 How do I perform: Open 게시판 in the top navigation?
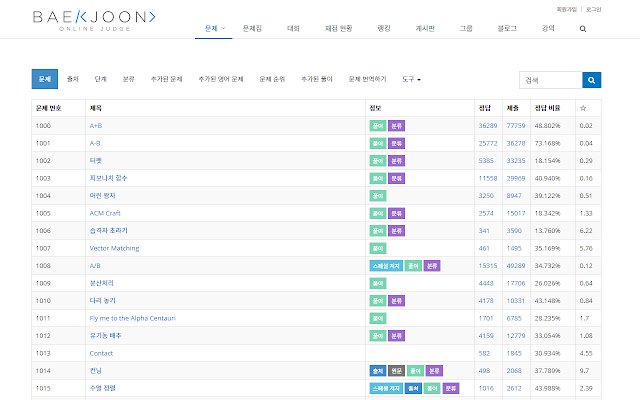click(425, 29)
